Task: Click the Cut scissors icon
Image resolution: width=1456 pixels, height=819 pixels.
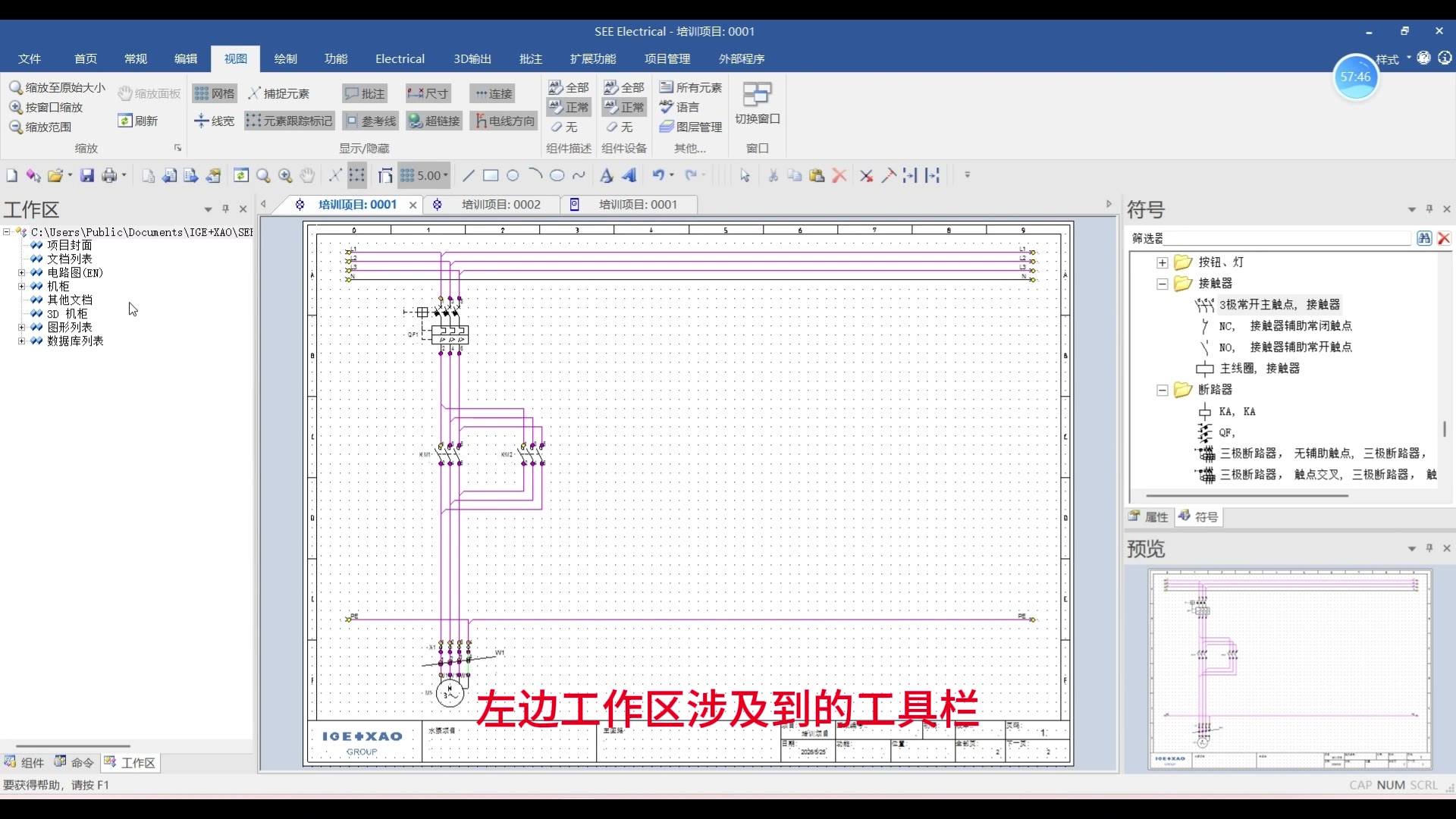Action: (773, 176)
